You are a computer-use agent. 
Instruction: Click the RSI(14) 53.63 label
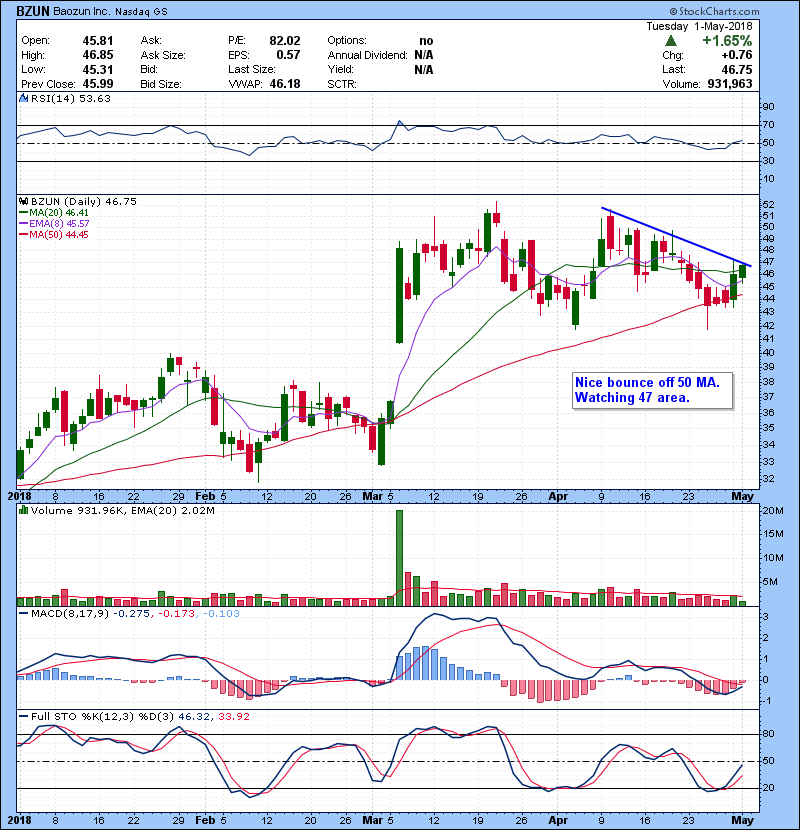[70, 98]
